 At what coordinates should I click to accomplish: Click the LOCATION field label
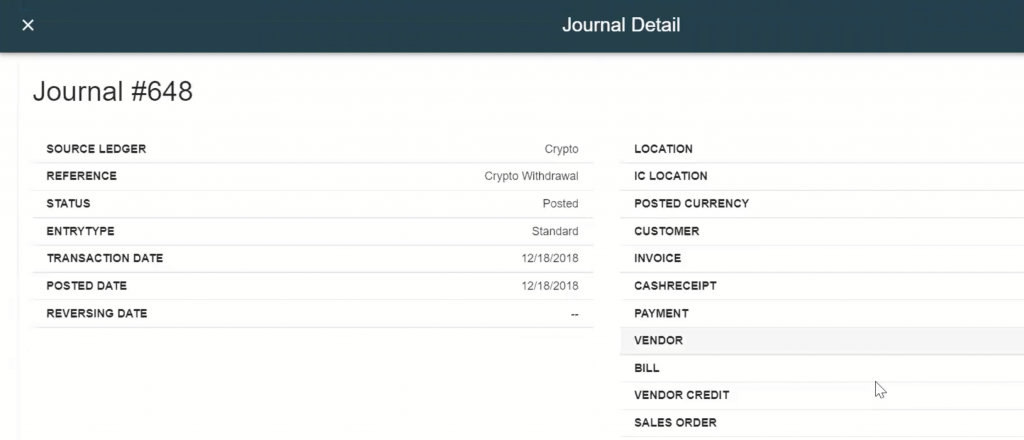tap(664, 149)
